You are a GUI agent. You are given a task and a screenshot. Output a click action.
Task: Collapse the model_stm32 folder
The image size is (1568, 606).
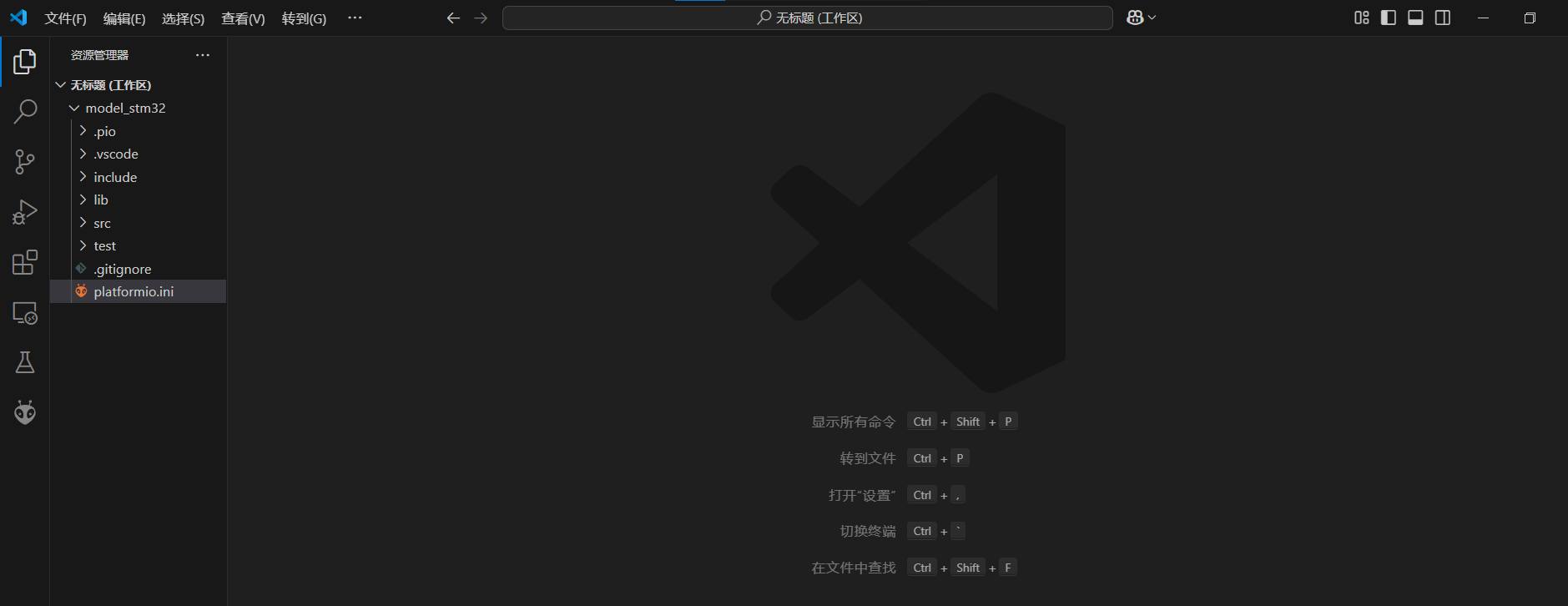pos(139,108)
